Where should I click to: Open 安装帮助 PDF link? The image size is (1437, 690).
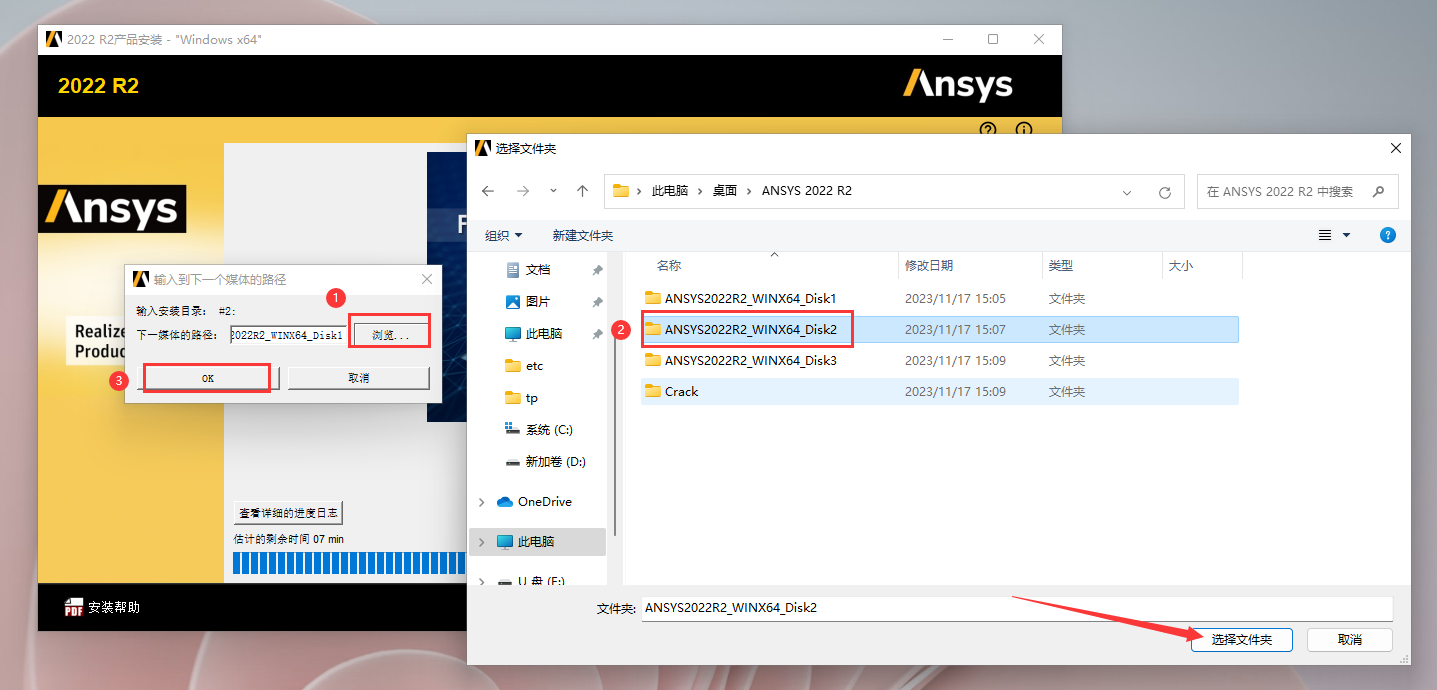(114, 608)
